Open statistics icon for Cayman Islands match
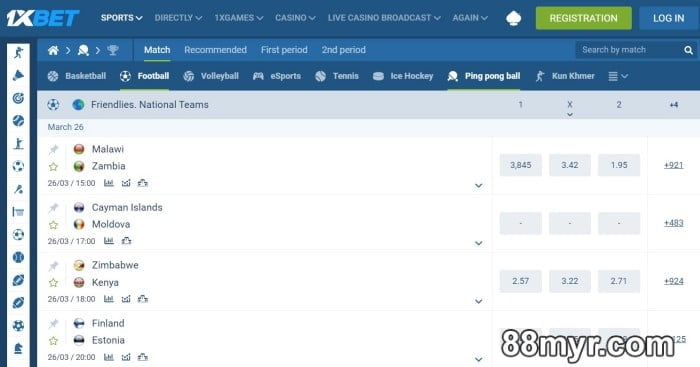The height and width of the screenshot is (367, 700). point(109,241)
